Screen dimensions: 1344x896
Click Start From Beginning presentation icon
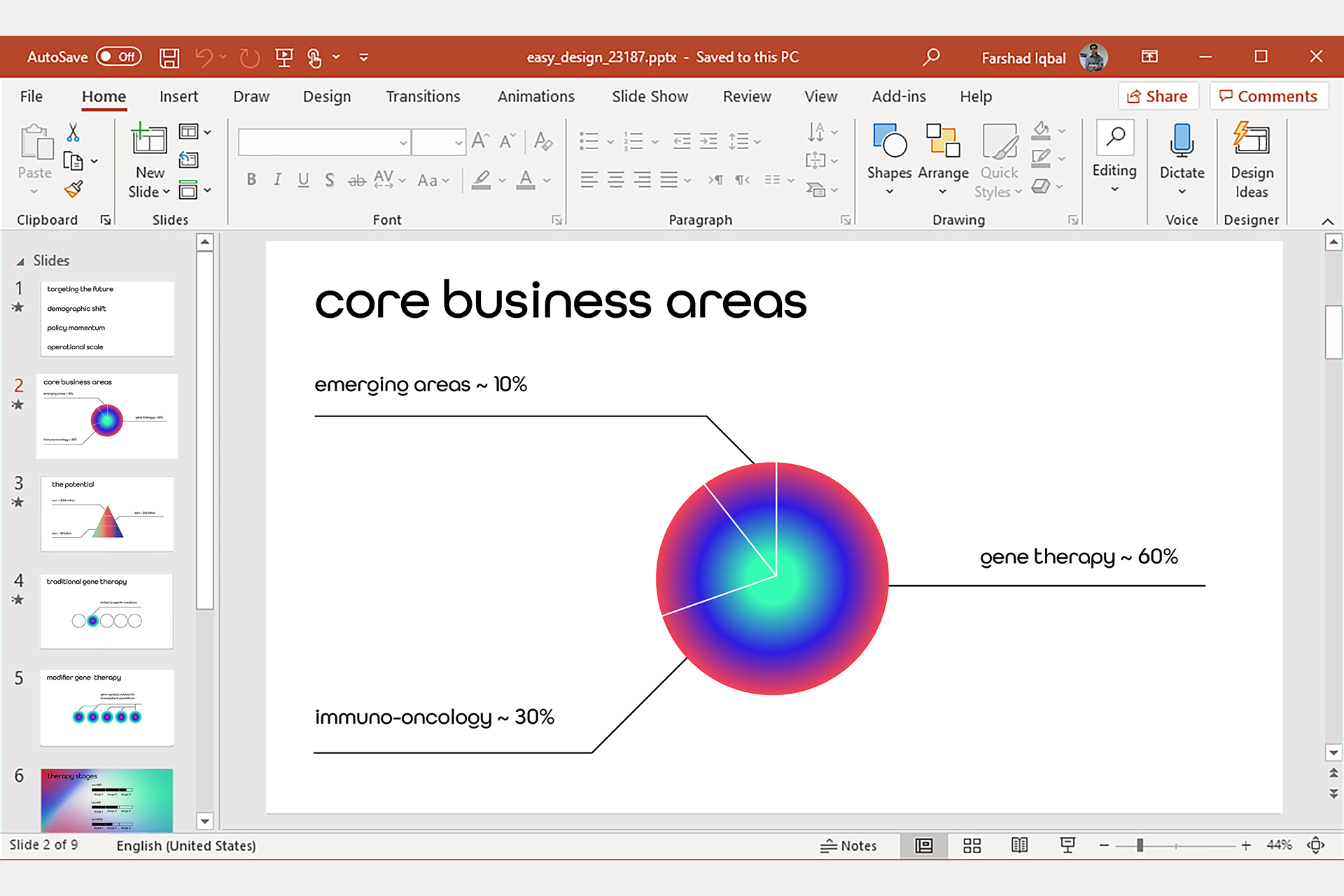tap(283, 57)
